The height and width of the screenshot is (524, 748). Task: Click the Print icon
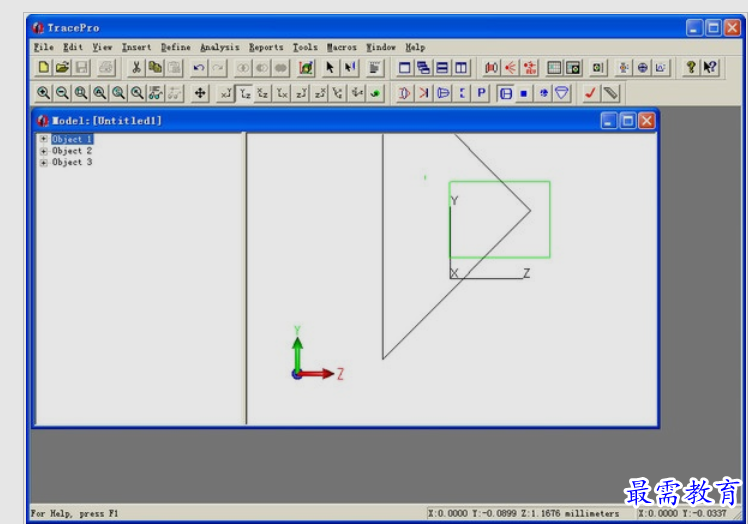tap(106, 68)
